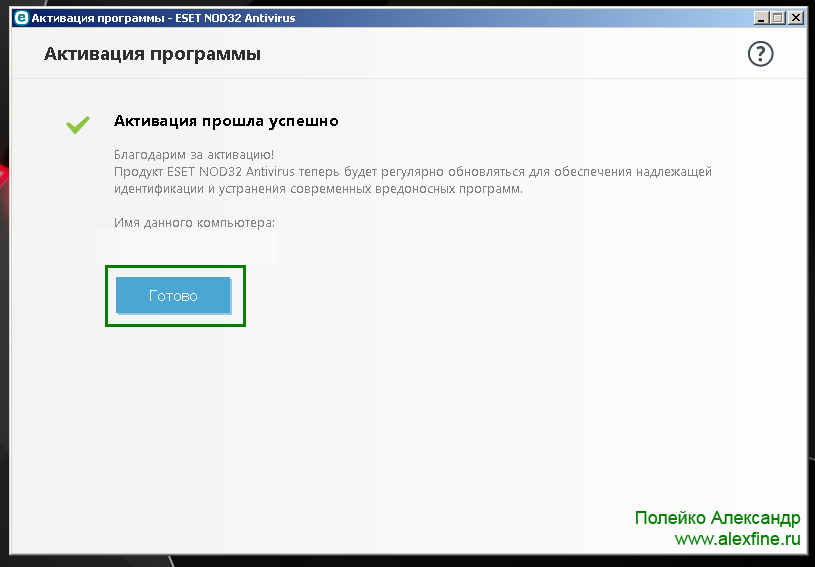Image resolution: width=815 pixels, height=567 pixels.
Task: Click the green success checkmark icon
Action: pyautogui.click(x=78, y=124)
